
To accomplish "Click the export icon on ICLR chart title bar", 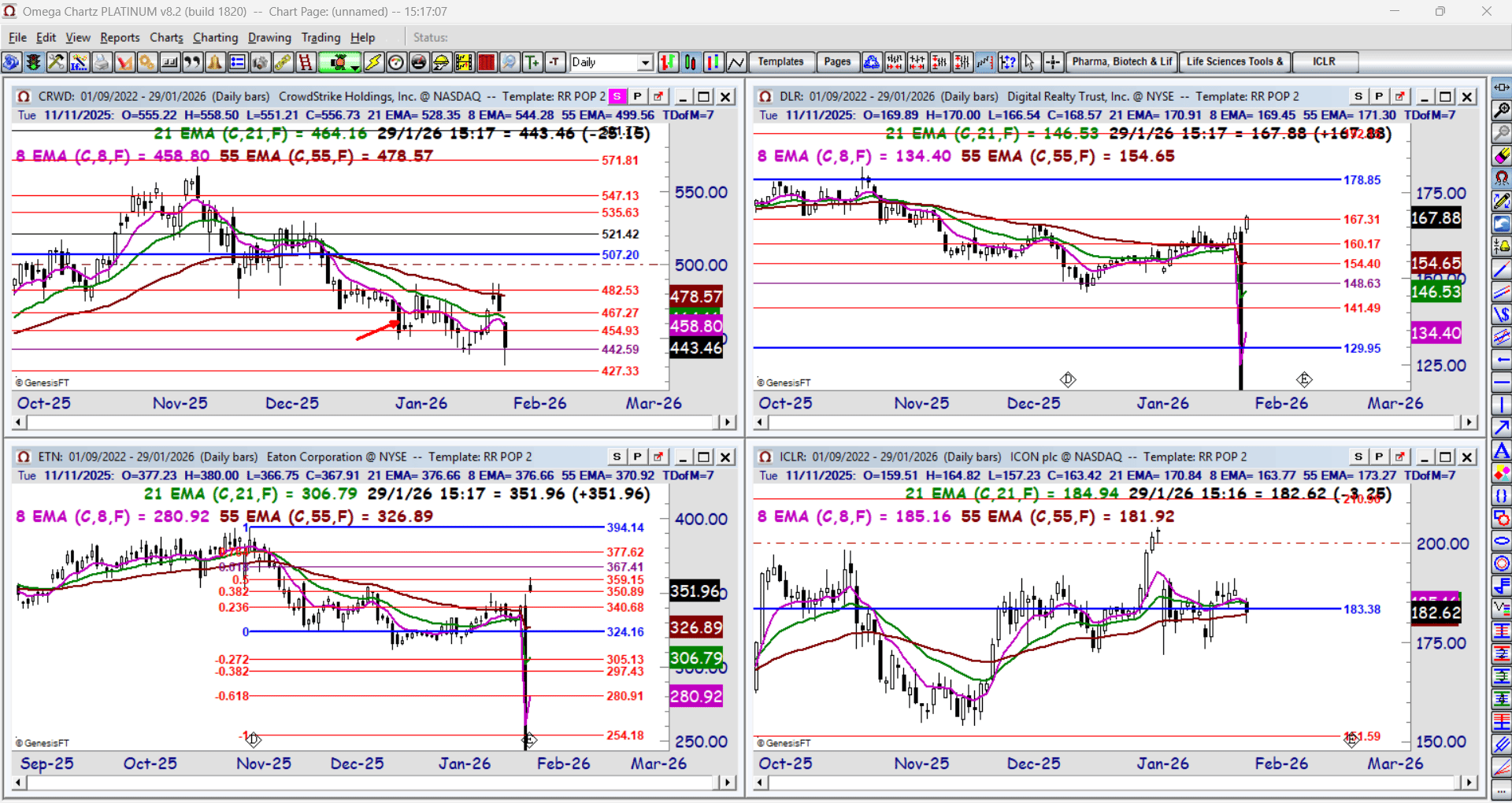I will (x=1400, y=457).
